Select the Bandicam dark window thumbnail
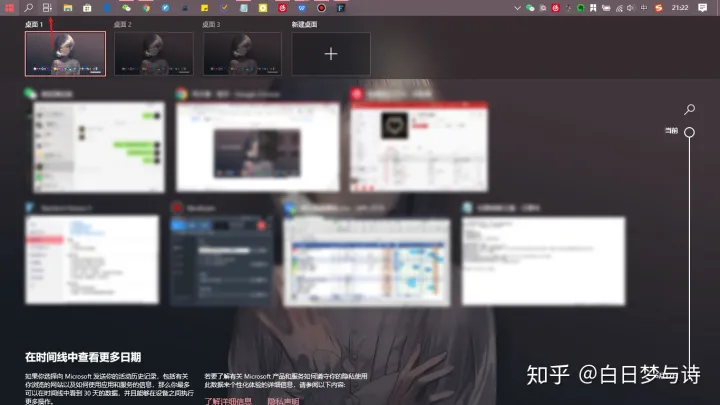The width and height of the screenshot is (720, 405). tap(221, 260)
